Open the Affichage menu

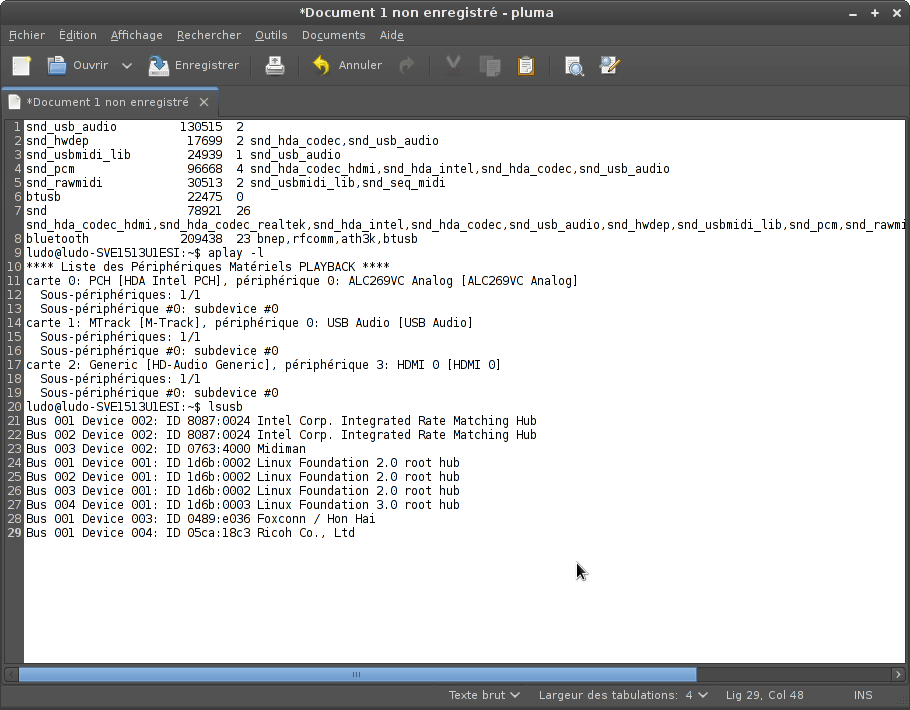pyautogui.click(x=136, y=35)
